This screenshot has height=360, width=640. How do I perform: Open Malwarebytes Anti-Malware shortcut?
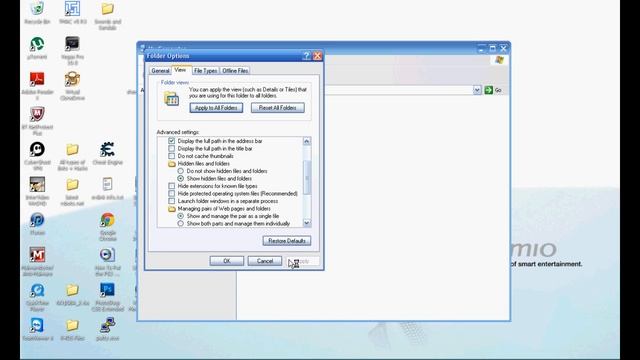tap(37, 255)
